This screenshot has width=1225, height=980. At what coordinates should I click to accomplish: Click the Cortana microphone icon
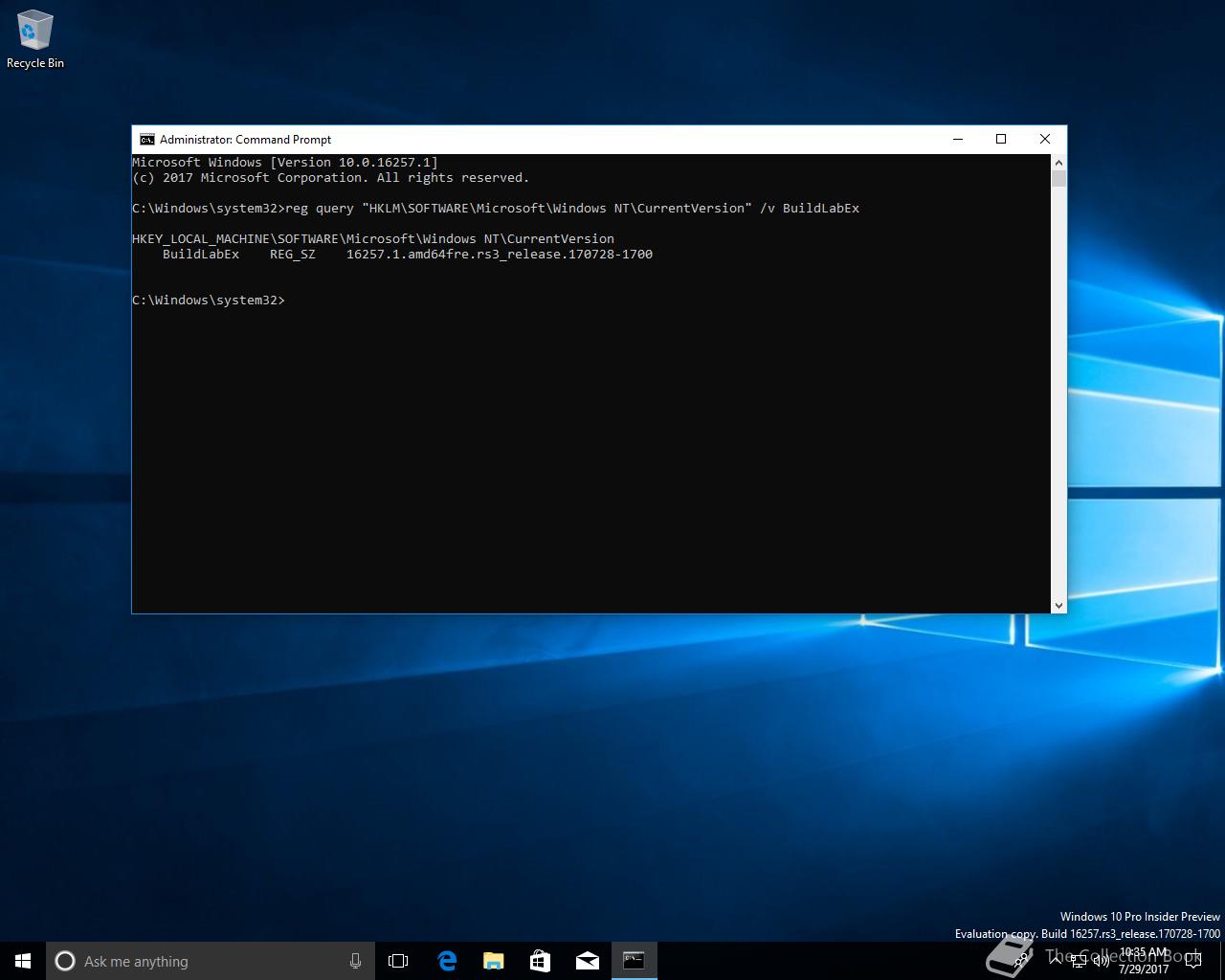(x=355, y=961)
